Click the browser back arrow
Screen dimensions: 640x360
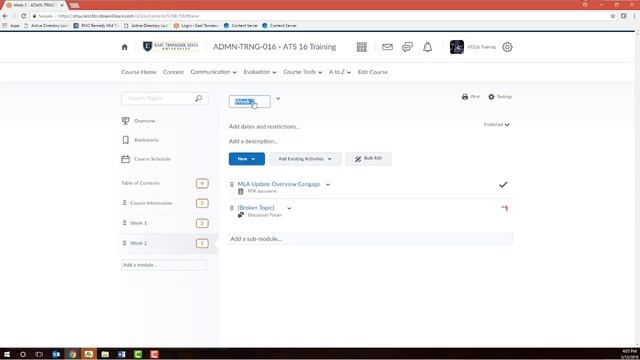click(x=5, y=16)
